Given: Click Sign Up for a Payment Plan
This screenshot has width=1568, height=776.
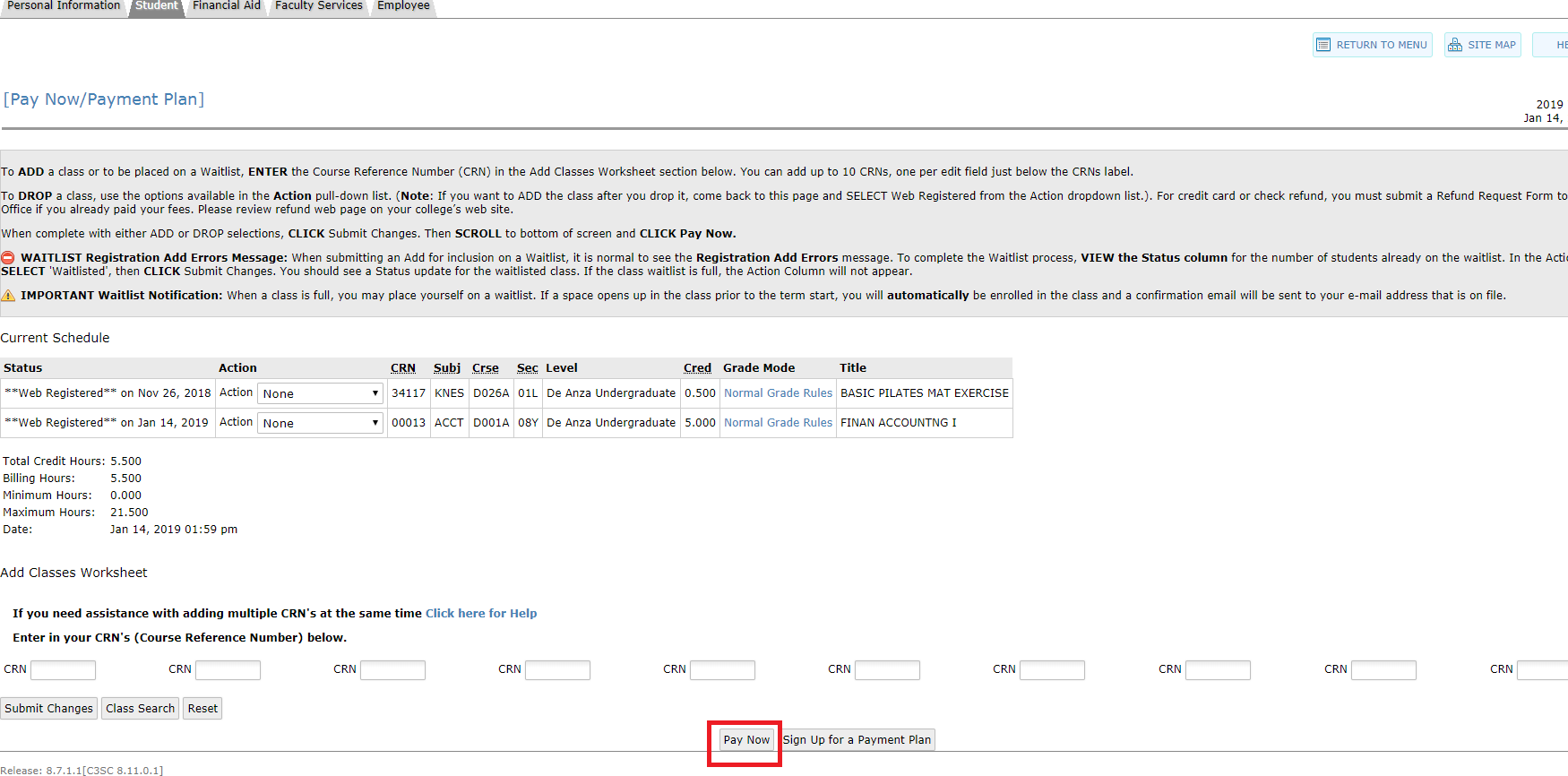Looking at the screenshot, I should (857, 740).
